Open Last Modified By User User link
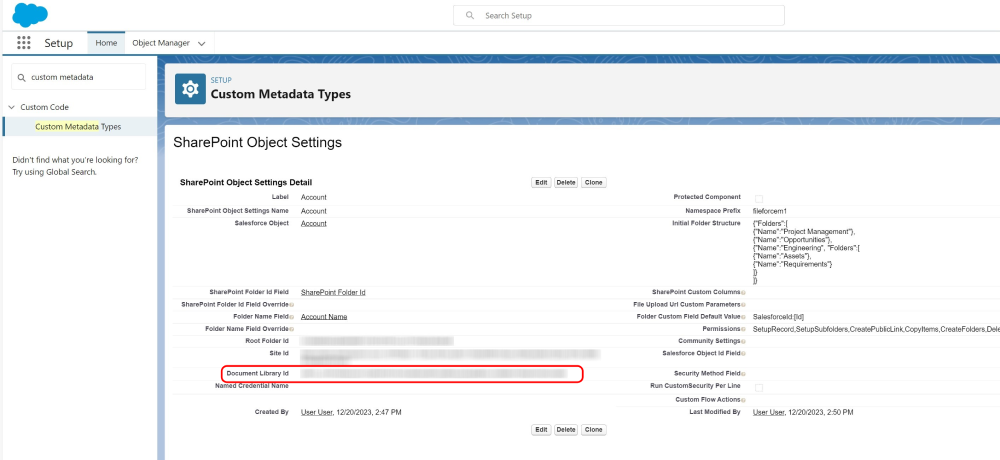This screenshot has width=1000, height=460. tap(768, 413)
